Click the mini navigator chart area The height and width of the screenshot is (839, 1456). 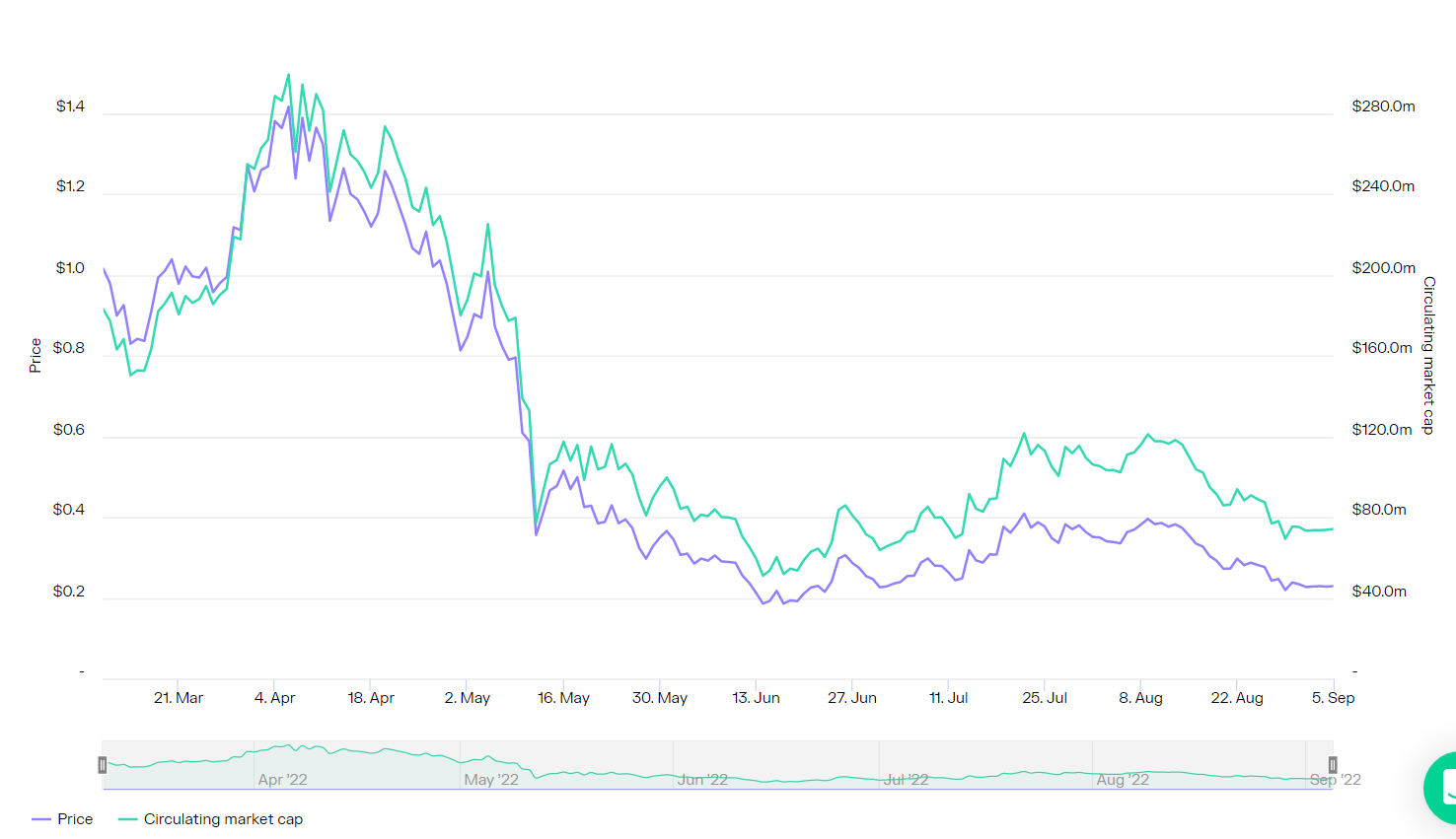(x=717, y=765)
